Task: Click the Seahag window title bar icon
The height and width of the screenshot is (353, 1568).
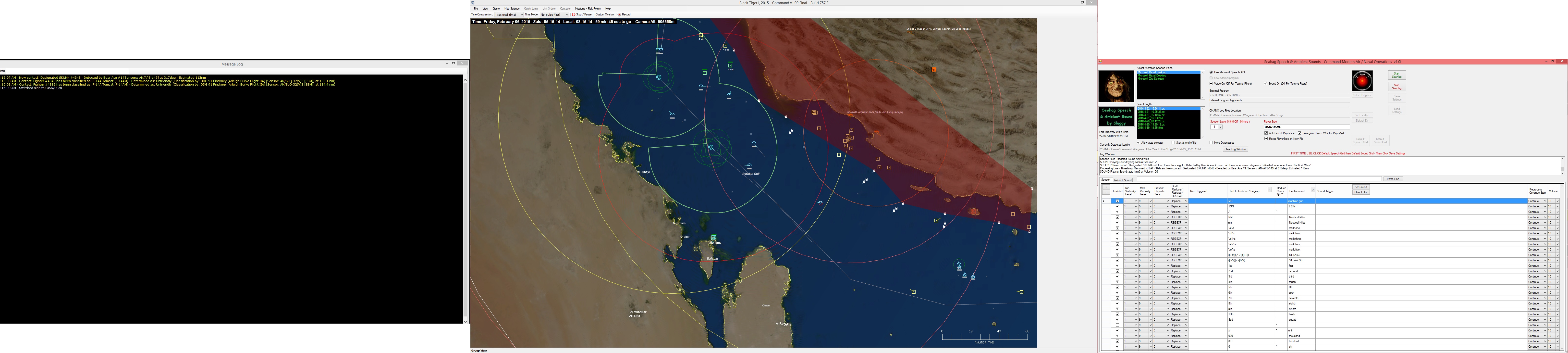Action: tap(1100, 62)
